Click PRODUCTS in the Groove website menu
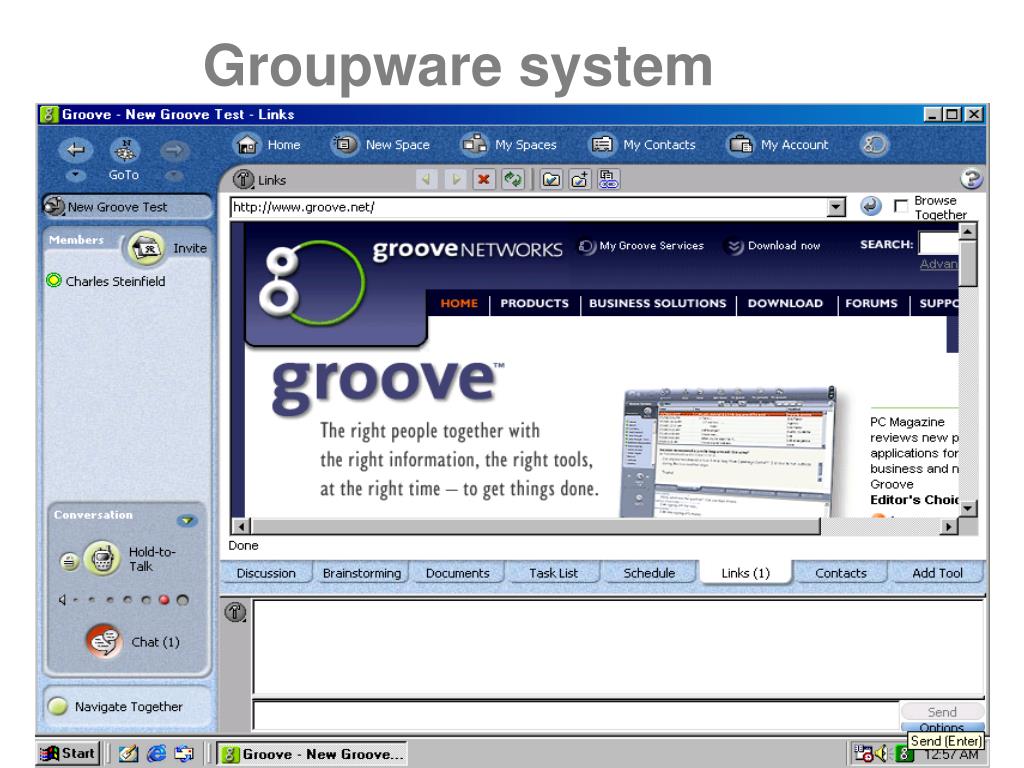The image size is (1024, 768). (534, 303)
